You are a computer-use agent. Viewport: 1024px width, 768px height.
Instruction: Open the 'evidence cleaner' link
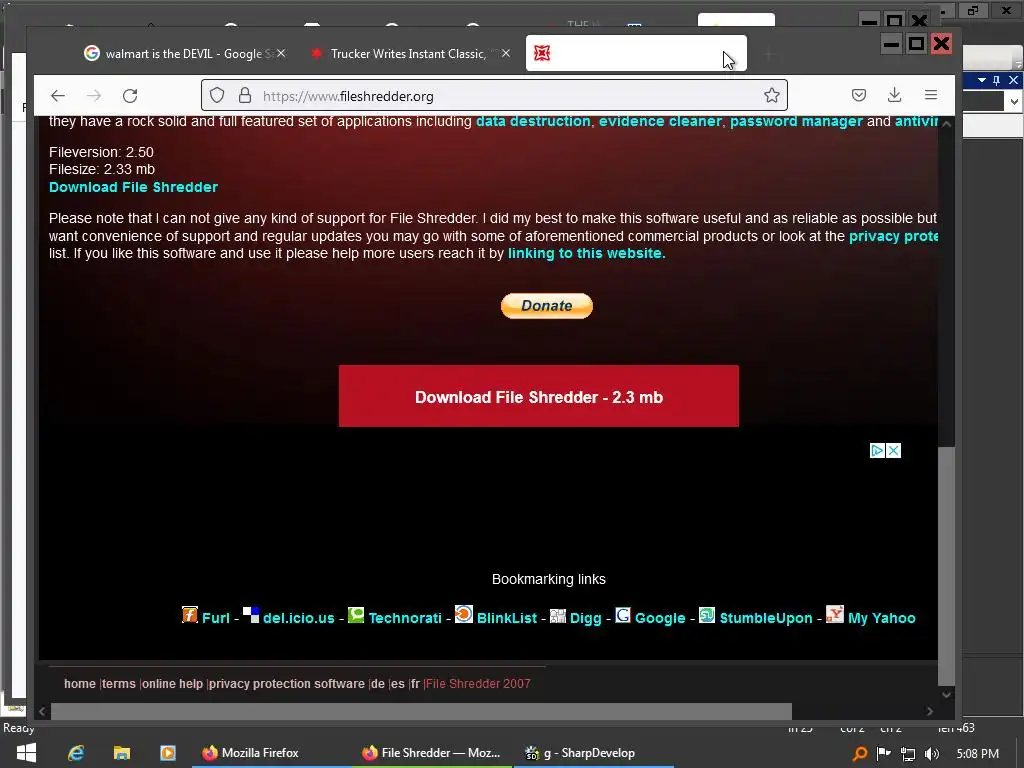point(660,121)
